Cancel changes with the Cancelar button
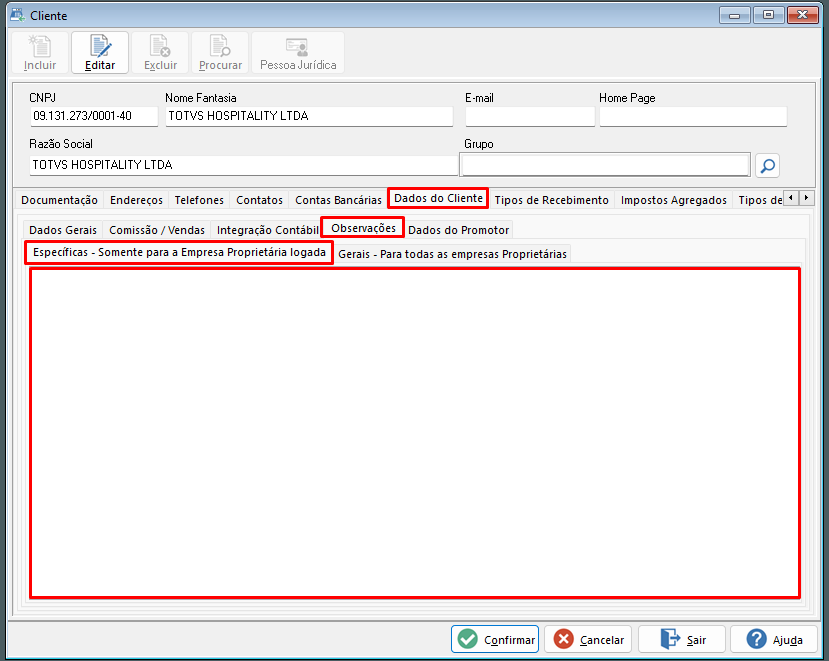This screenshot has width=829, height=661. 588,639
